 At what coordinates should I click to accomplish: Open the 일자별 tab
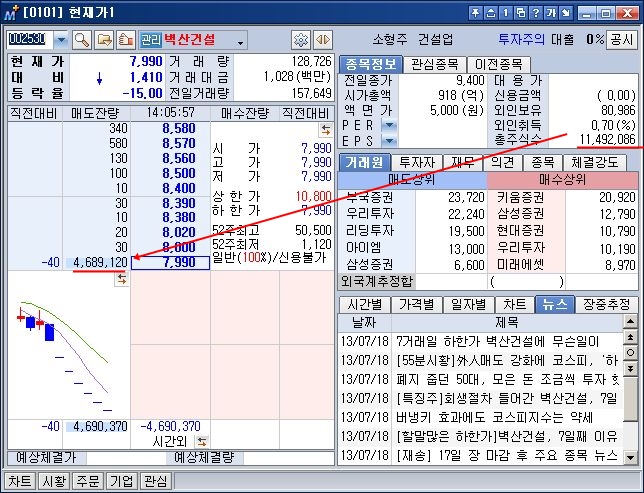468,304
